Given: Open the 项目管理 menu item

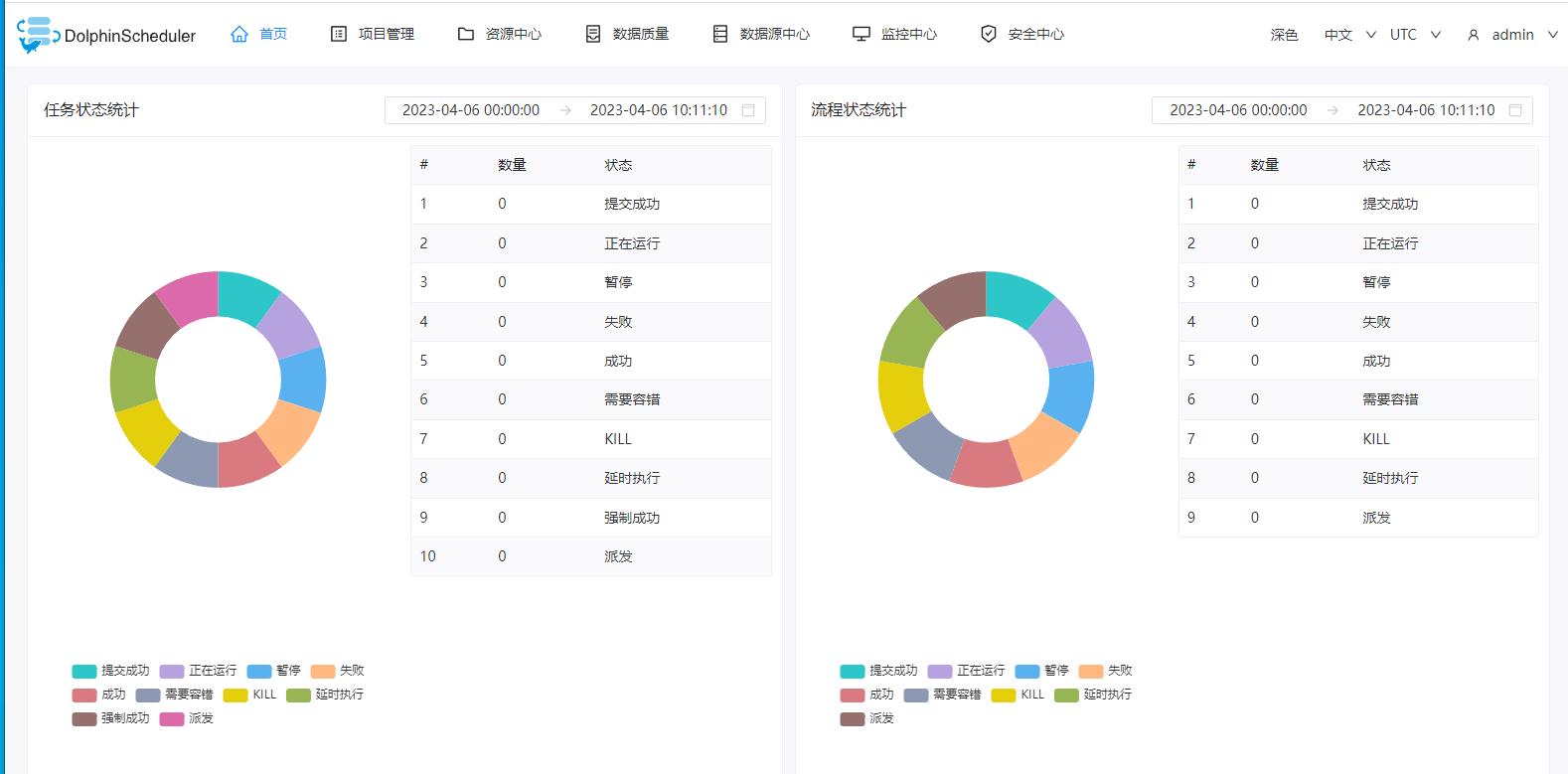Looking at the screenshot, I should (386, 35).
